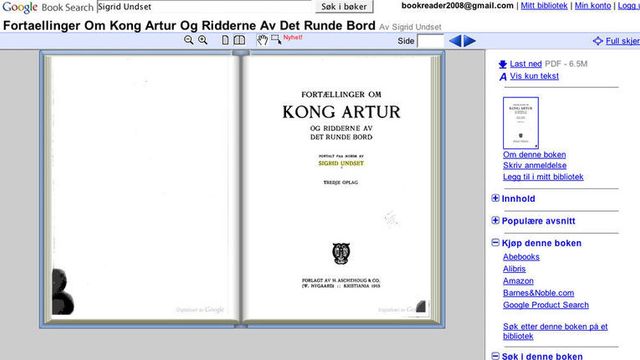Zoom out using the minus magnifier icon

pyautogui.click(x=188, y=40)
